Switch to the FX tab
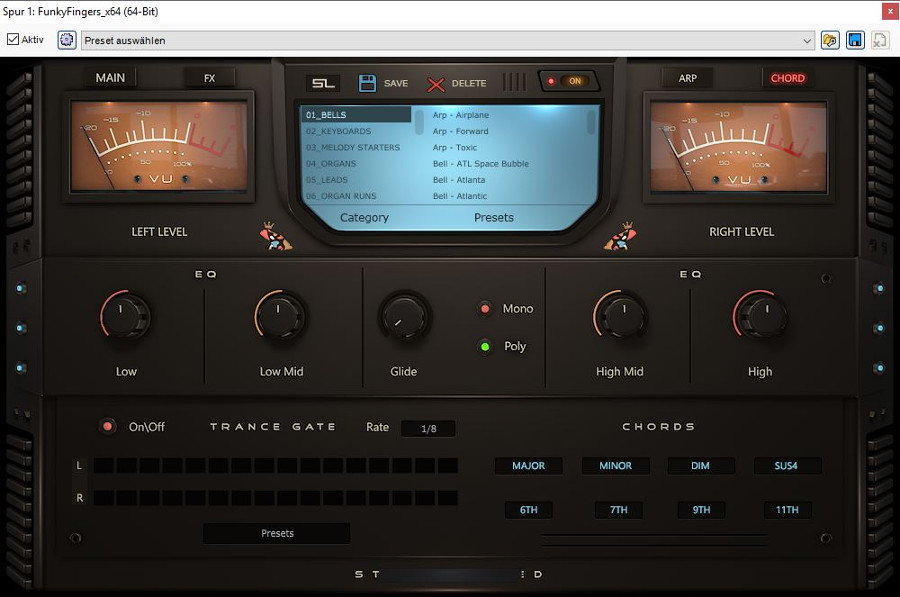The width and height of the screenshot is (900, 597). [210, 78]
